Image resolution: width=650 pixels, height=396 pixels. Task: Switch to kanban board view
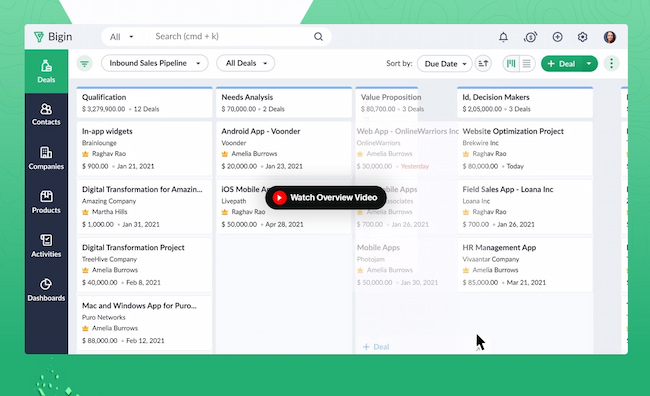point(512,63)
